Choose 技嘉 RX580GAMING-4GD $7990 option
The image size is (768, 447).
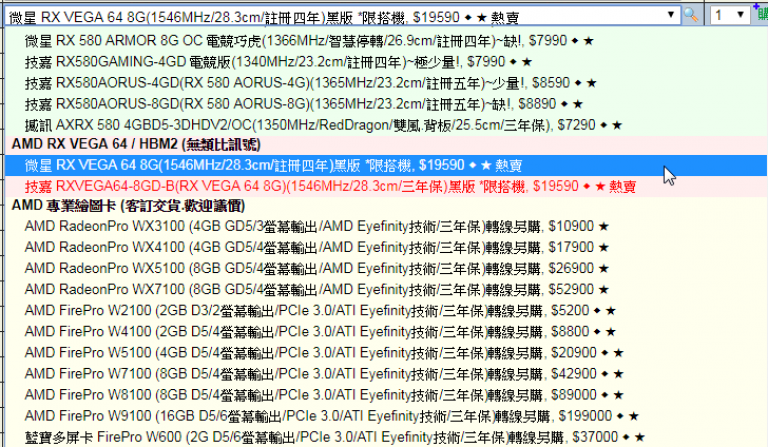(x=386, y=62)
